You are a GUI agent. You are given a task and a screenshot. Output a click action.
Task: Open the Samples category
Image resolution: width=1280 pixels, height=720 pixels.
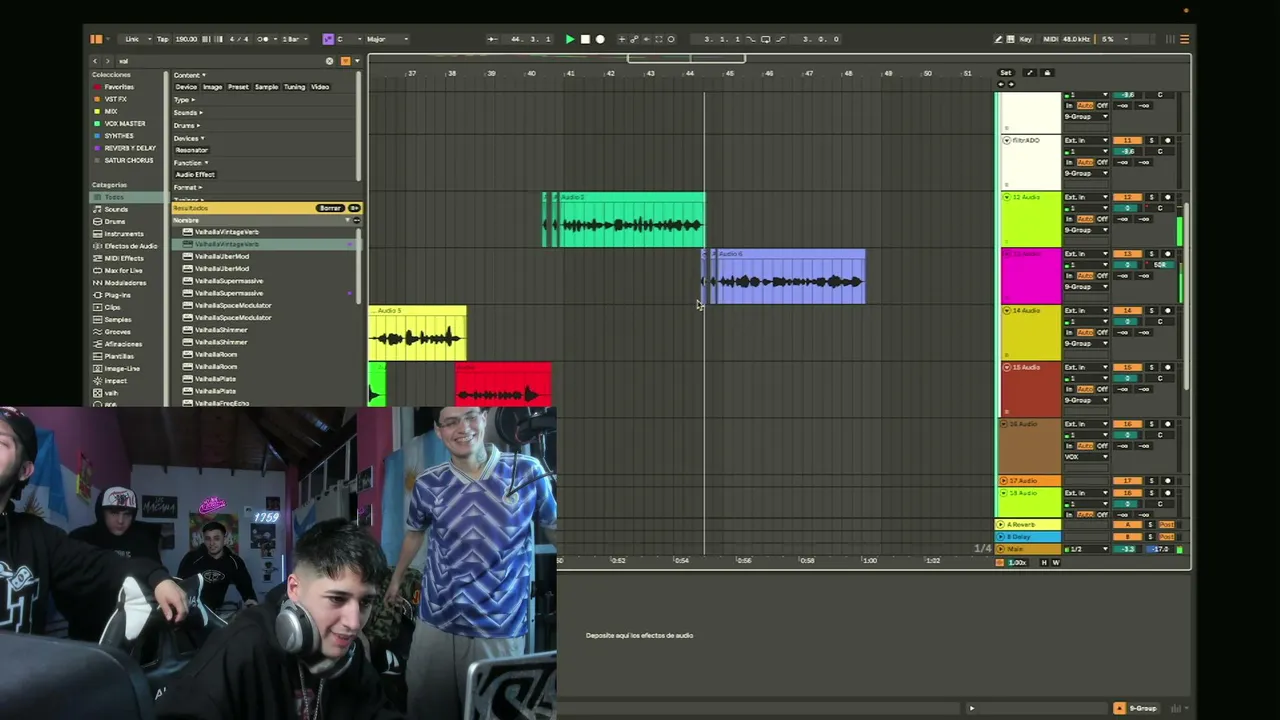point(117,319)
